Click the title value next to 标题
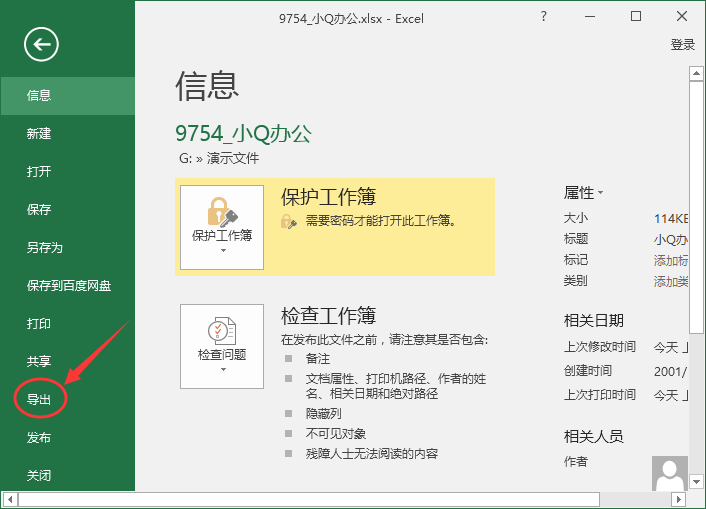Screen dimensions: 706x509 pyautogui.click(x=670, y=239)
